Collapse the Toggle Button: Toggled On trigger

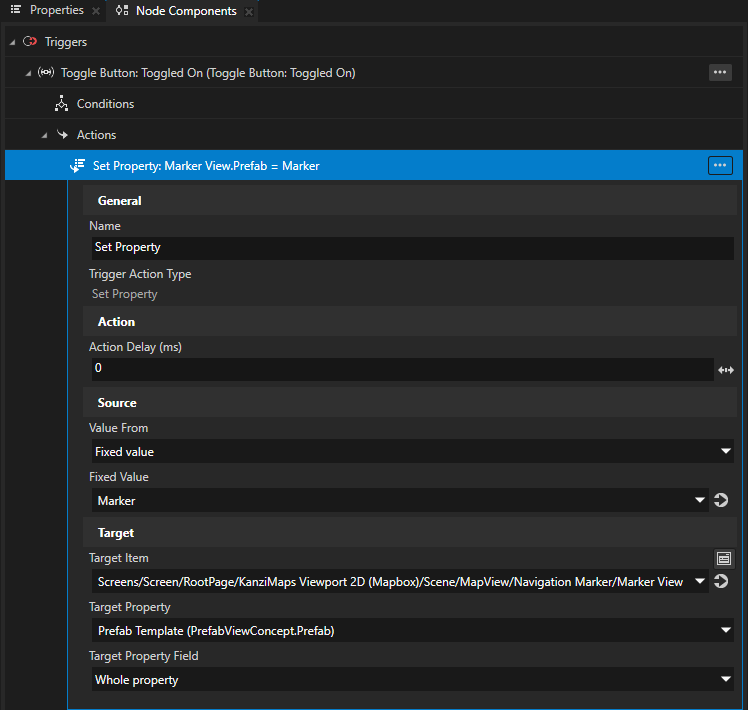[28, 73]
